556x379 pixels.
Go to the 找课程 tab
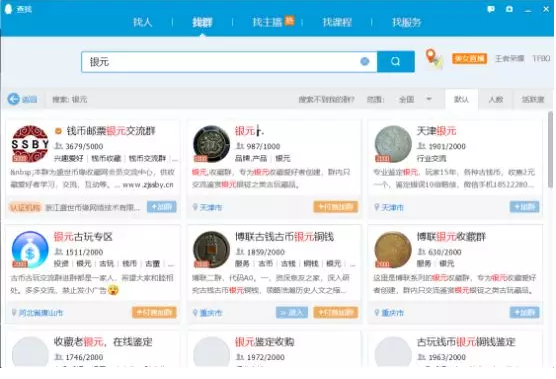(x=337, y=22)
